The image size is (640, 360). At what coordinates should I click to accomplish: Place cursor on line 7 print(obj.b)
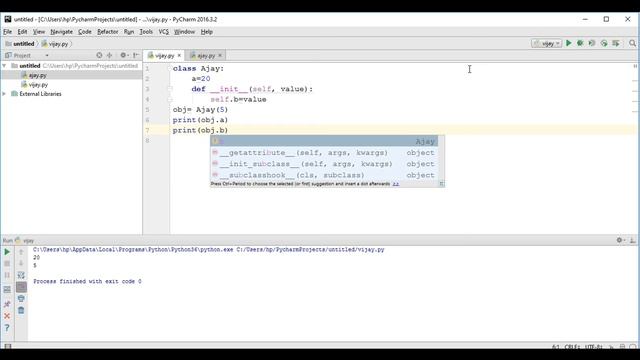200,130
